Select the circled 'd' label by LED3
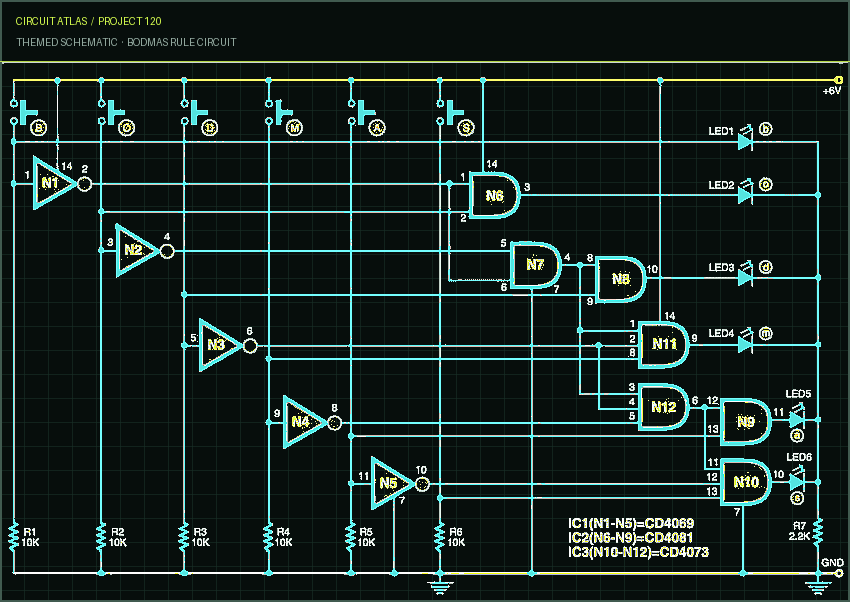 (765, 267)
